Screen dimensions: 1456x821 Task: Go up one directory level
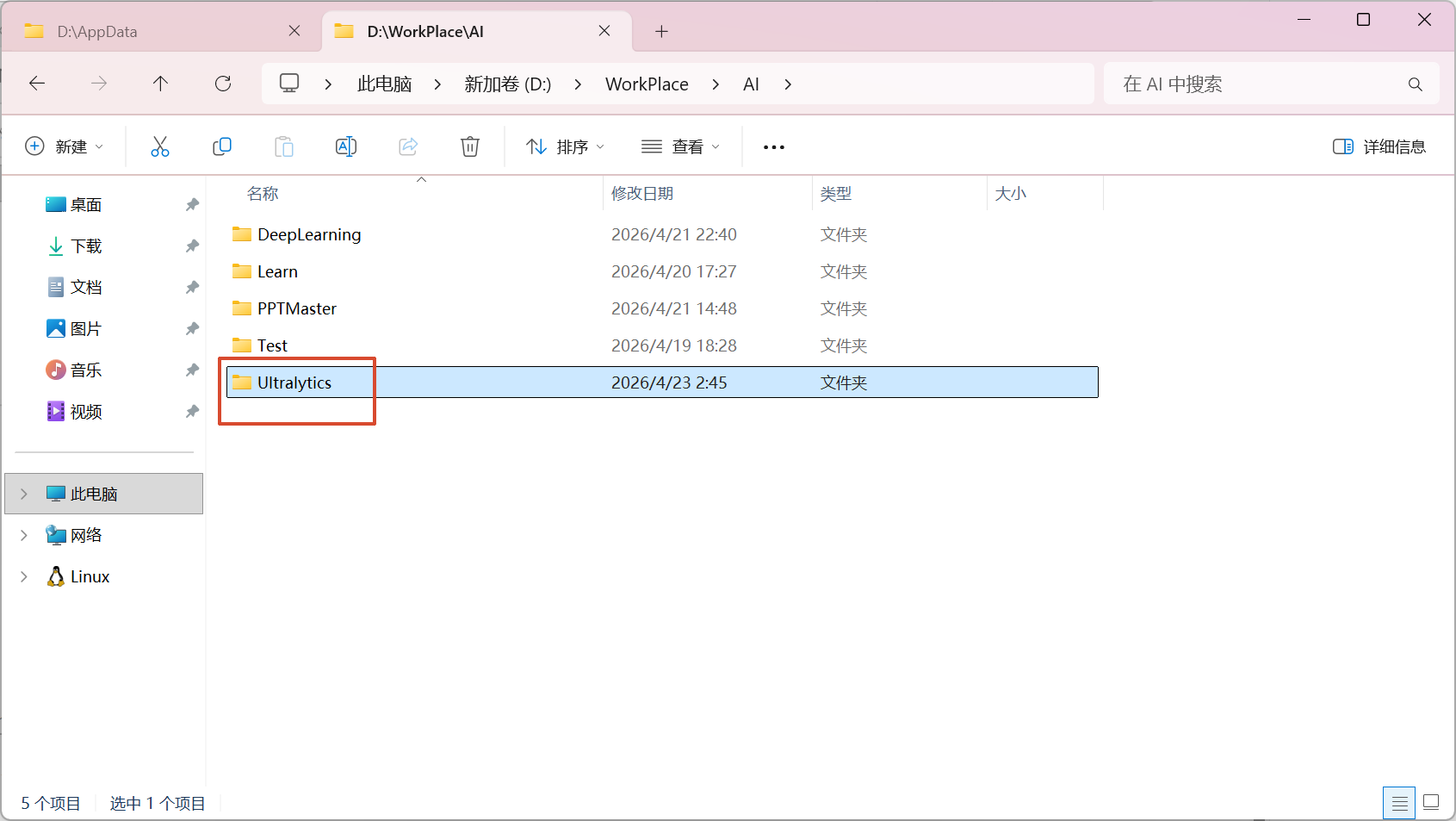point(160,84)
